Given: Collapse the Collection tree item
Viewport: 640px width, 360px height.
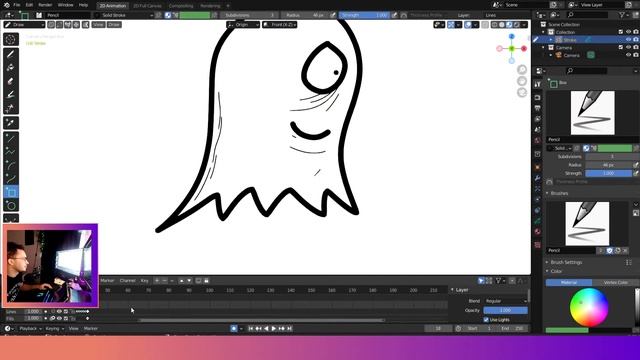Looking at the screenshot, I should pos(543,32).
